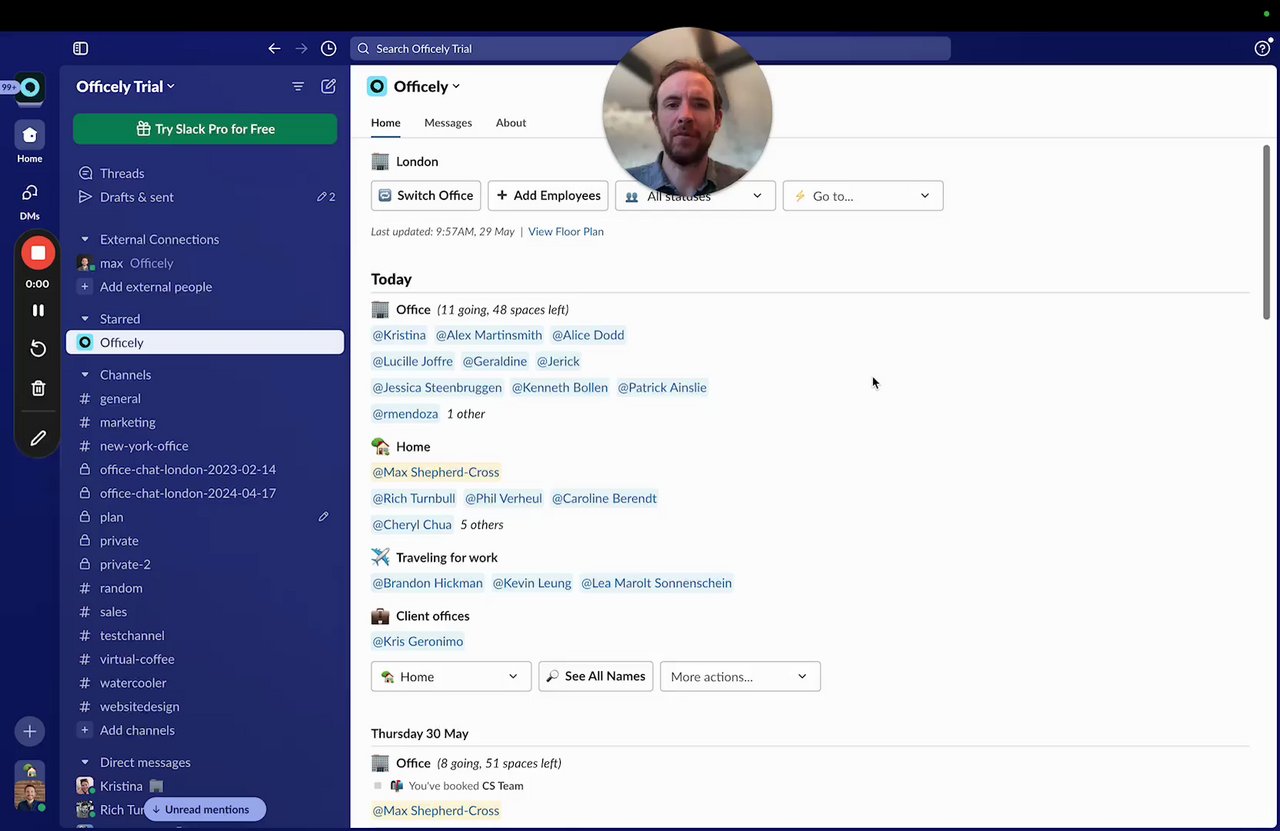The image size is (1280, 831).
Task: Compose a new message with pencil icon
Action: coord(328,87)
